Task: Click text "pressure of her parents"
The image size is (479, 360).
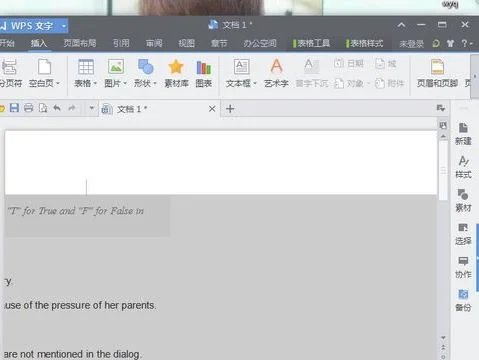Action: point(103,305)
